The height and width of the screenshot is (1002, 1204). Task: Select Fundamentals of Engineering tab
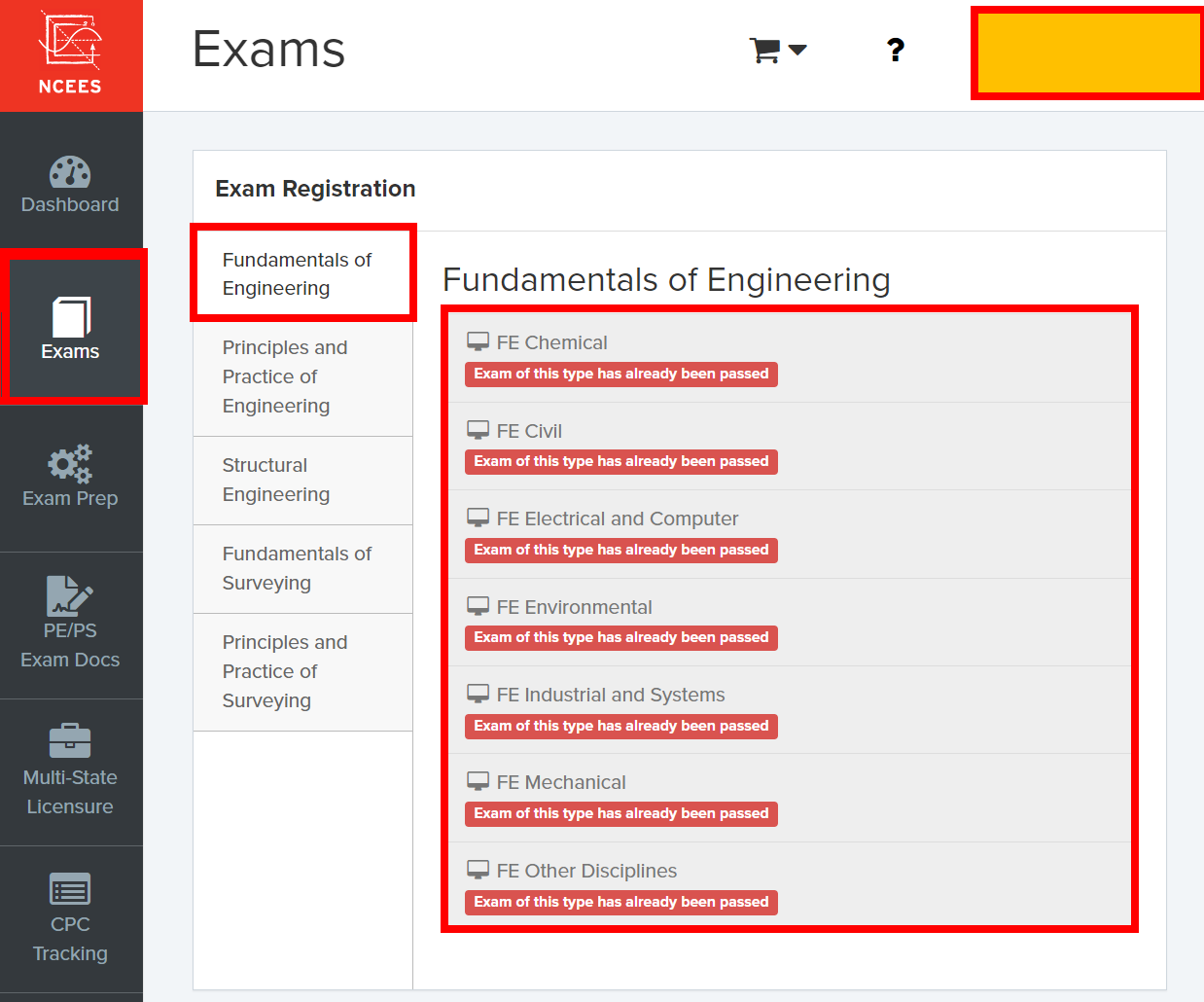pyautogui.click(x=303, y=273)
